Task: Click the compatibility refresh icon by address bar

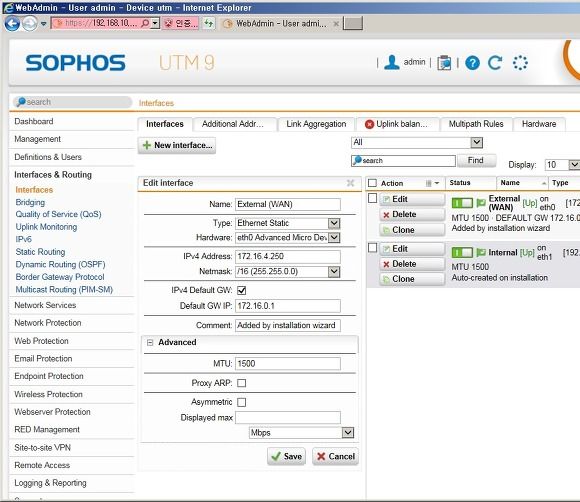Action: click(209, 24)
